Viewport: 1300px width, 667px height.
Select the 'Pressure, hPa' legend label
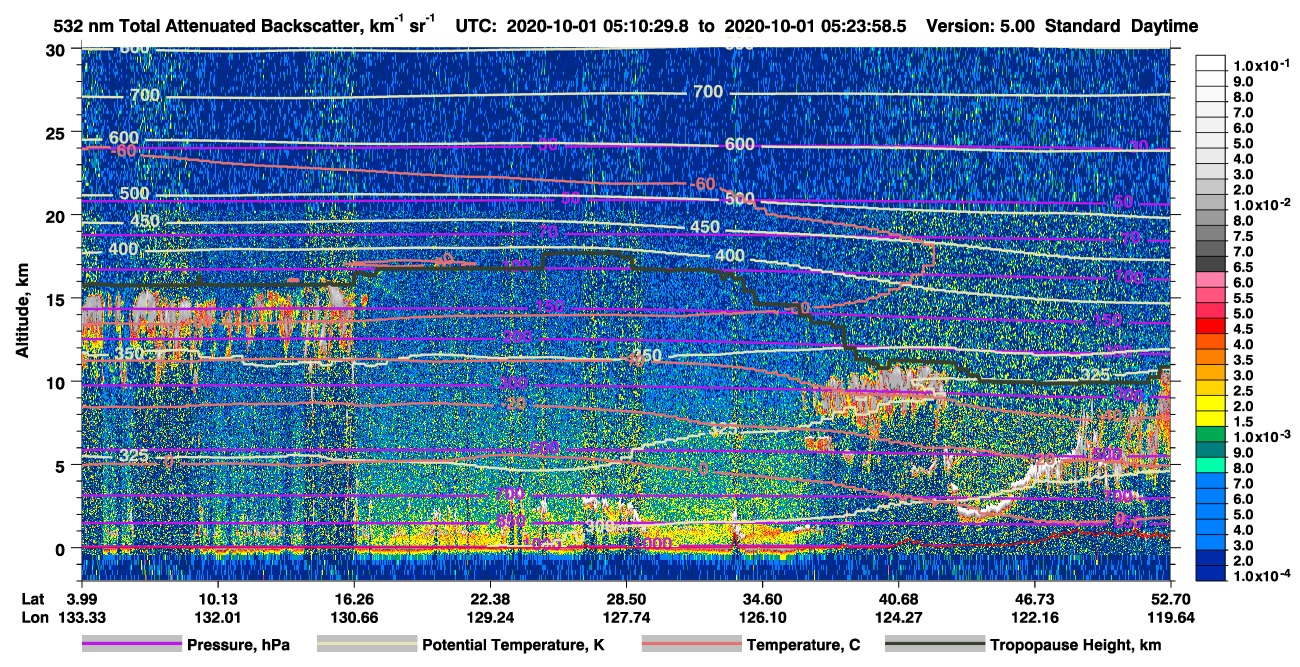pyautogui.click(x=238, y=645)
